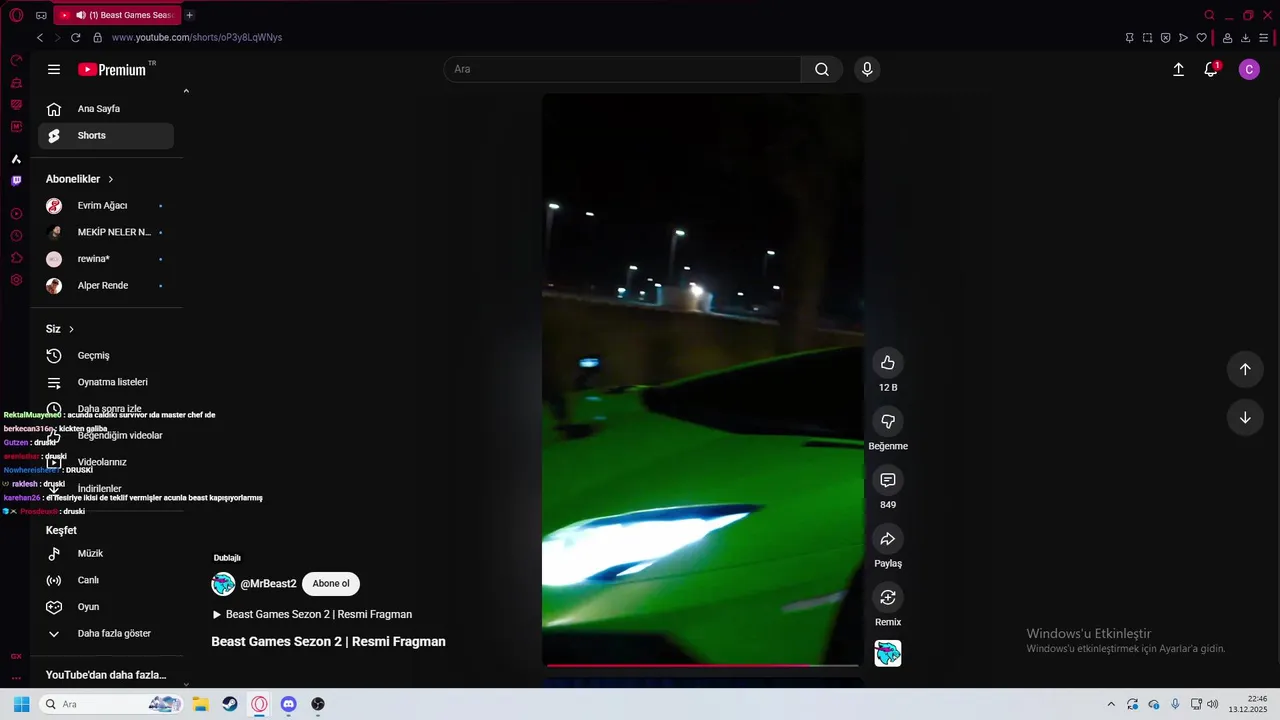Open Oynatma listeleri
Screen dimensions: 1280x720
click(x=106, y=382)
